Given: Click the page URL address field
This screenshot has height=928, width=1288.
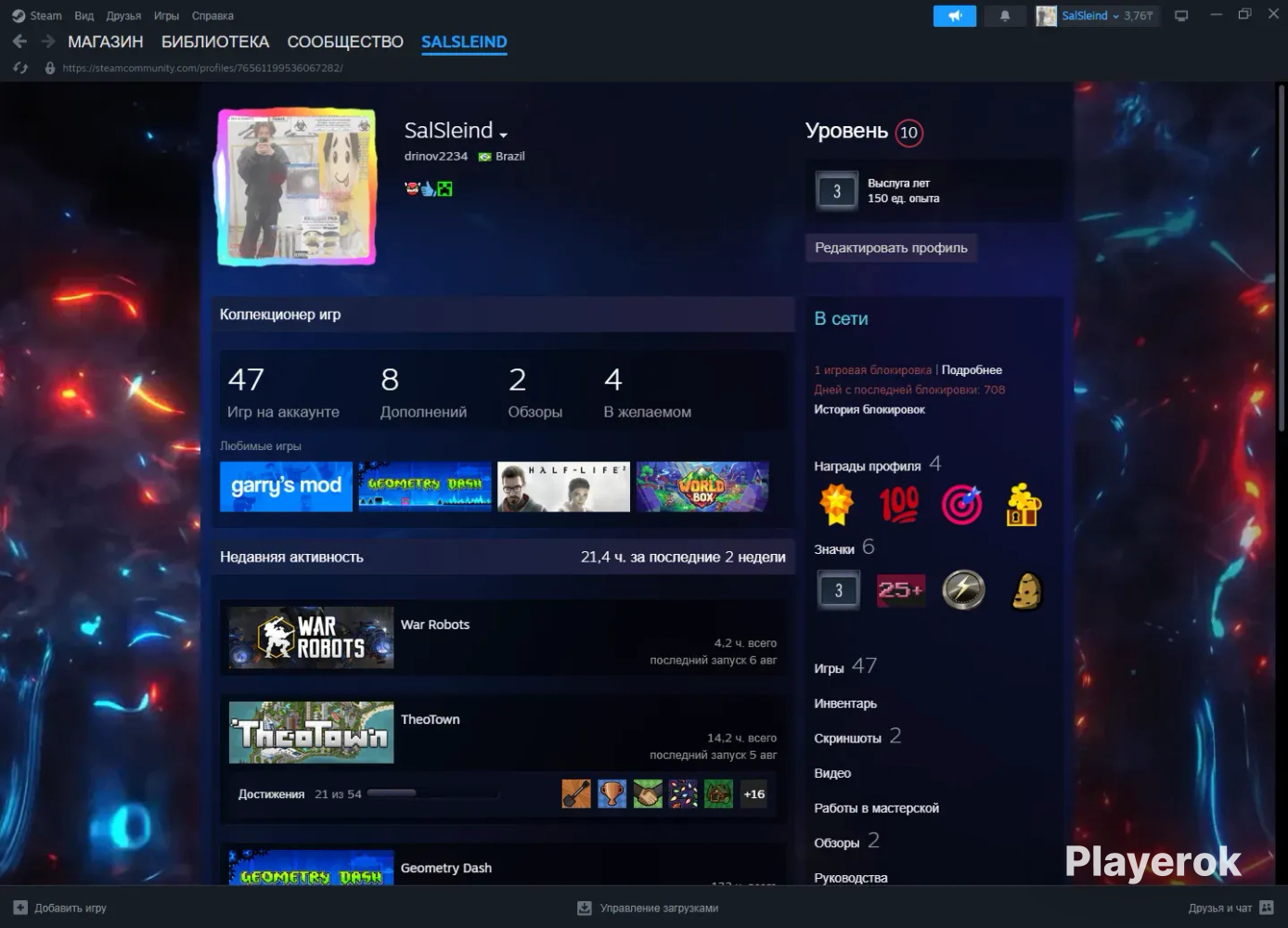Looking at the screenshot, I should pos(202,68).
